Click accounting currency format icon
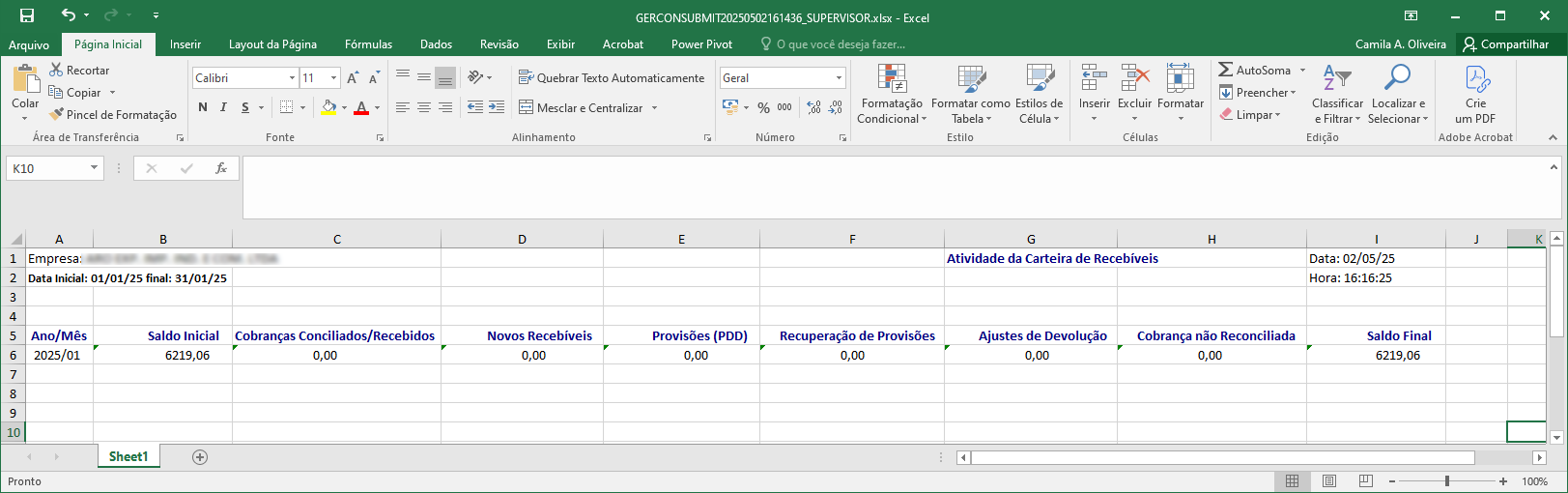The width and height of the screenshot is (1568, 493). coord(730,107)
